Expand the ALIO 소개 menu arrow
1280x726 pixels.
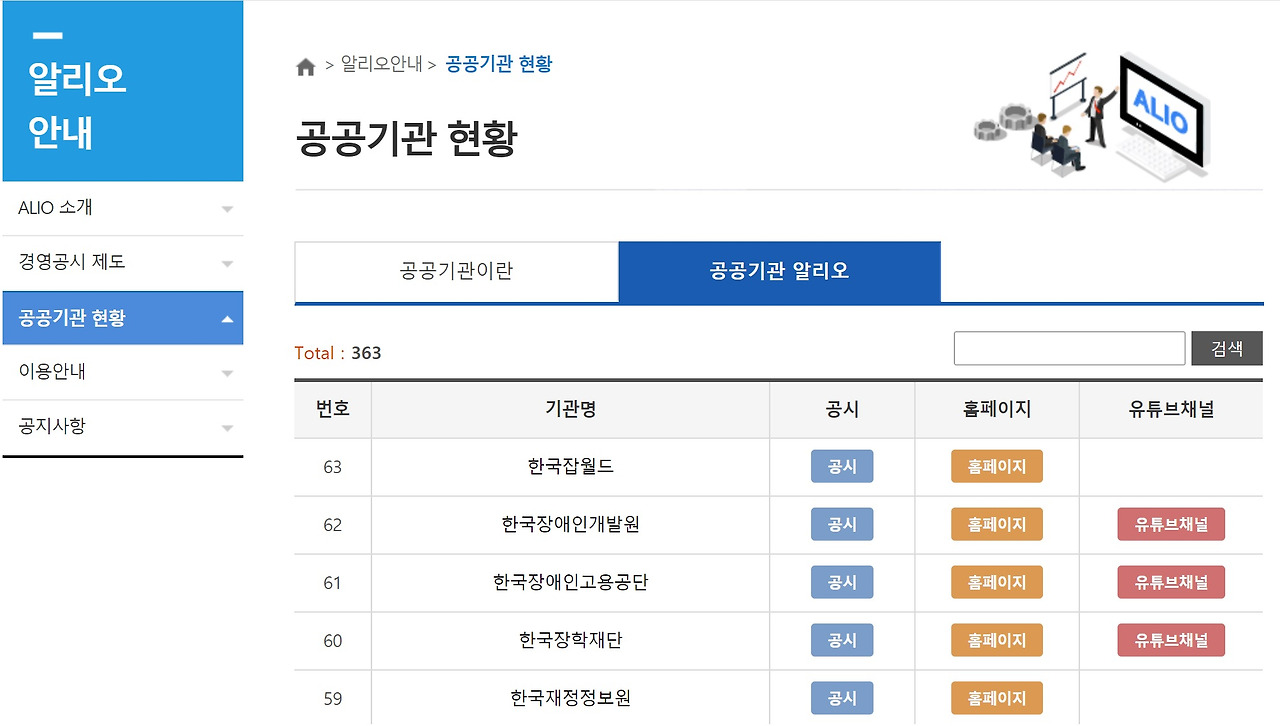[x=227, y=209]
